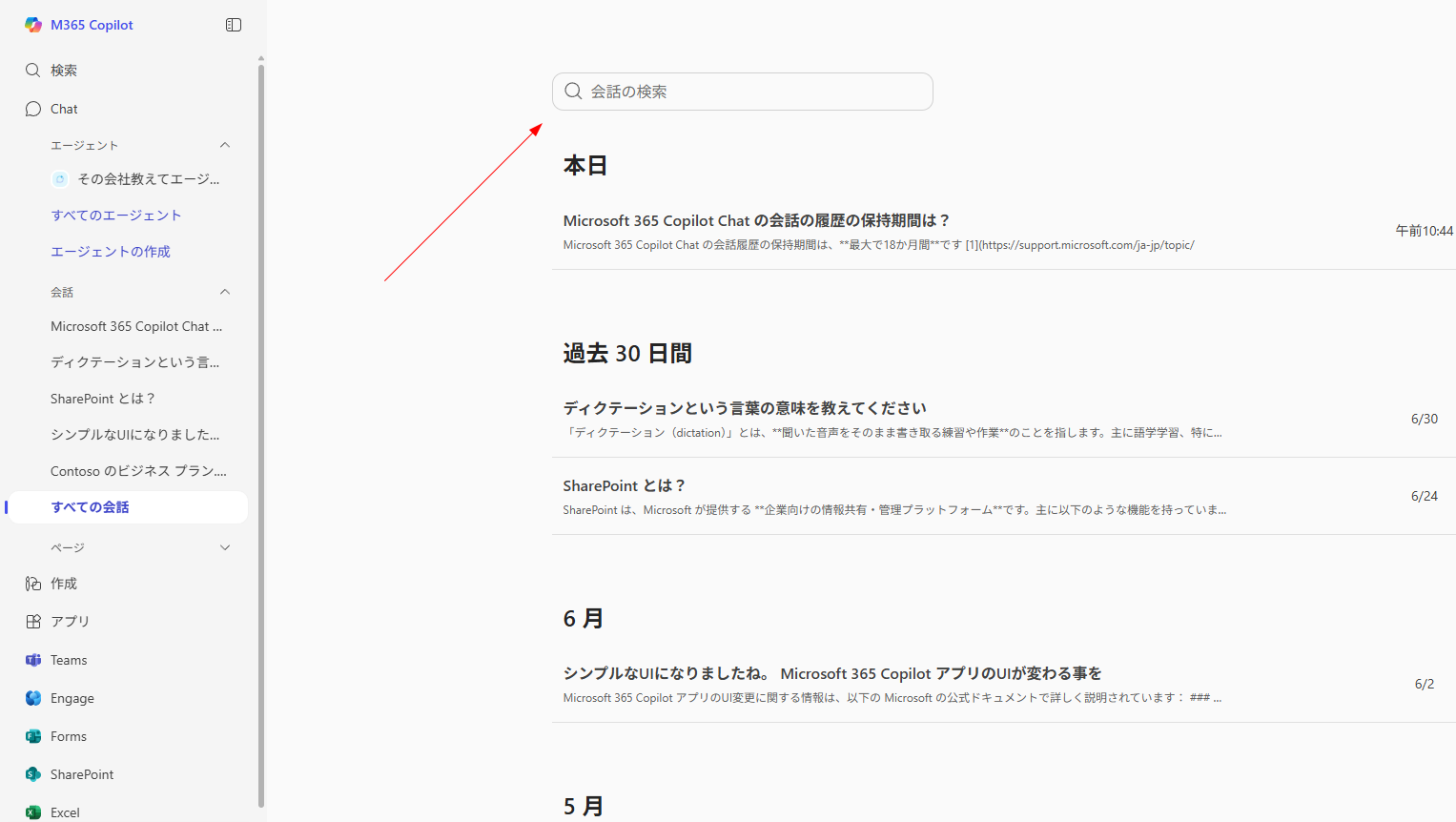Click the 6/30 date
The image size is (1456, 822).
[1425, 419]
